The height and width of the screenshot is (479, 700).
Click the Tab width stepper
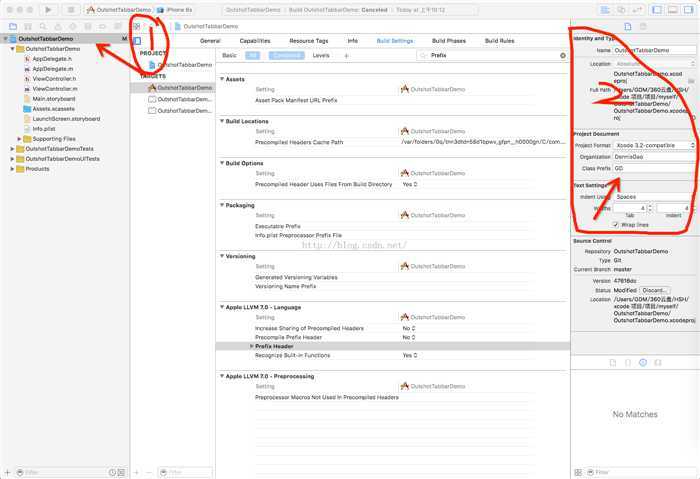(x=650, y=208)
